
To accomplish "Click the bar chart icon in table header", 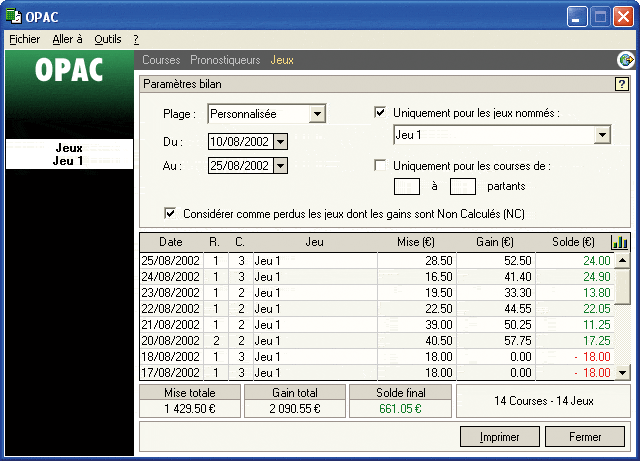I will point(620,242).
